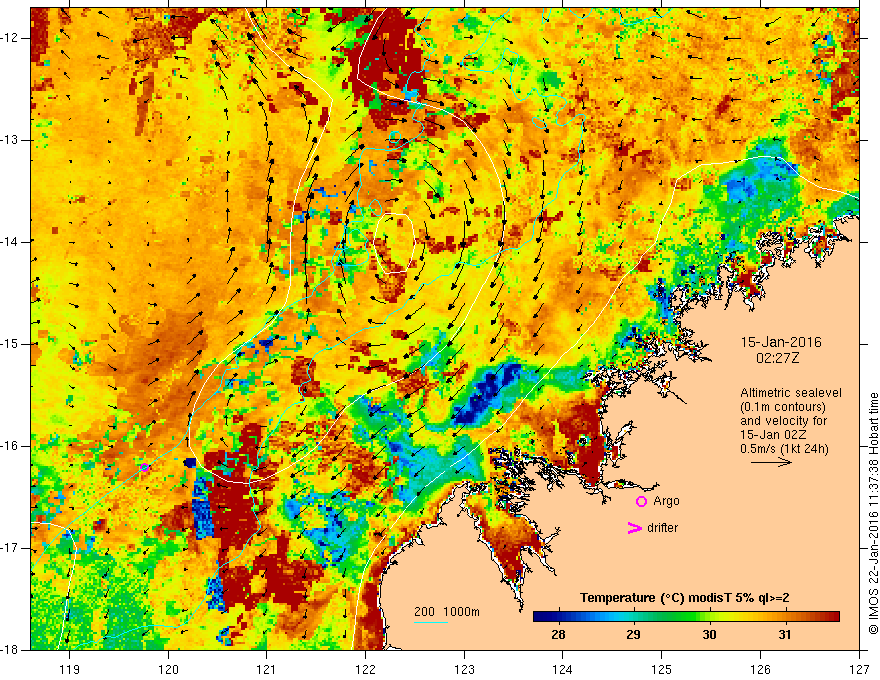Screen dimensions: 880x680
Task: Click the "drifter" legend label
Action: [x=662, y=528]
